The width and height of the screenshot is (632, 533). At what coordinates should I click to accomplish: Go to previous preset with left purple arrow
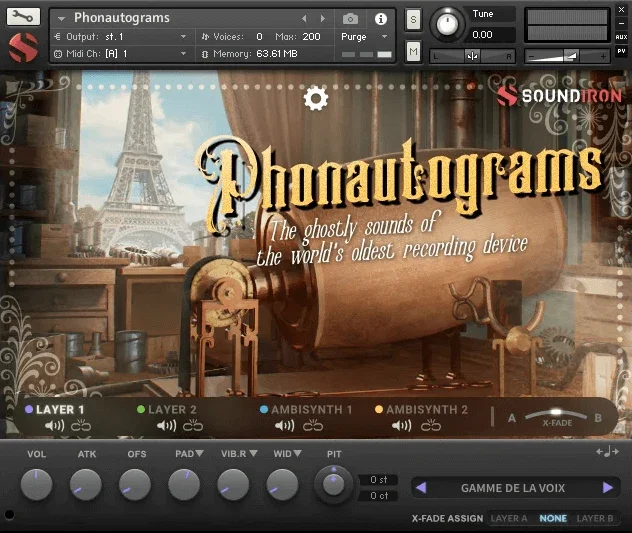(421, 487)
